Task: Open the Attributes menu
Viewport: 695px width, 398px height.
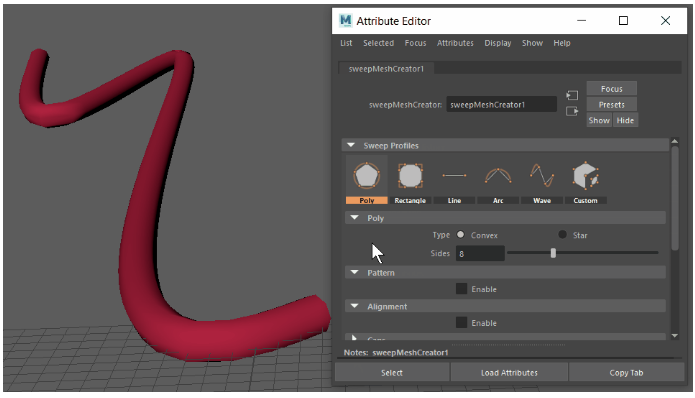Action: (455, 43)
